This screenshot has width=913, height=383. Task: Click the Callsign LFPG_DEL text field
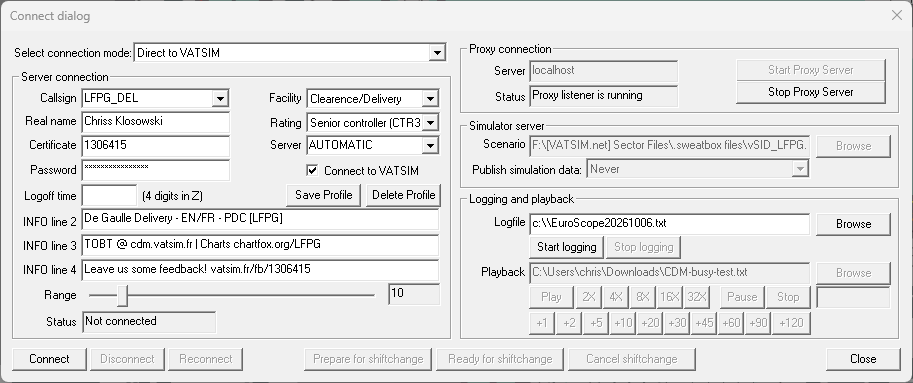point(147,98)
